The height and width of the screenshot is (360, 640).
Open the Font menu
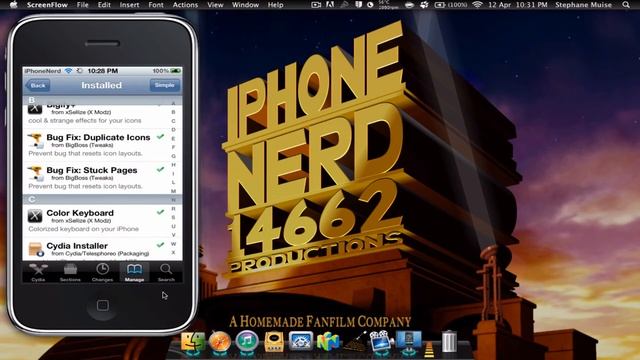[156, 5]
